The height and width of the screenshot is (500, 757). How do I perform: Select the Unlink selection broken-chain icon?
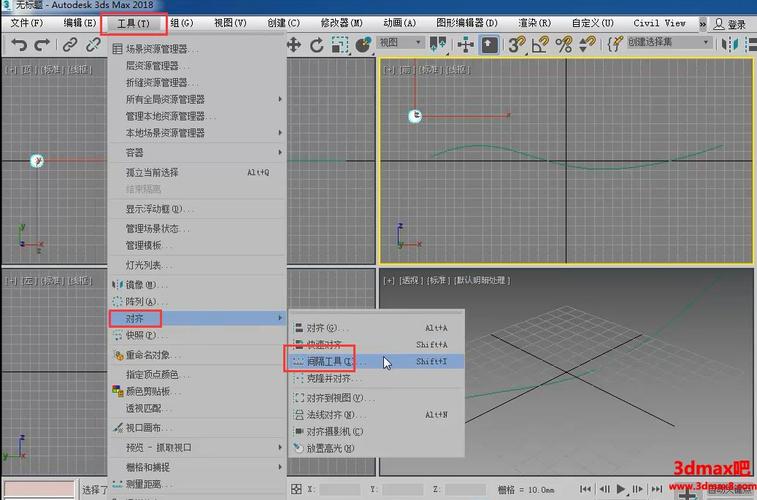coord(93,45)
